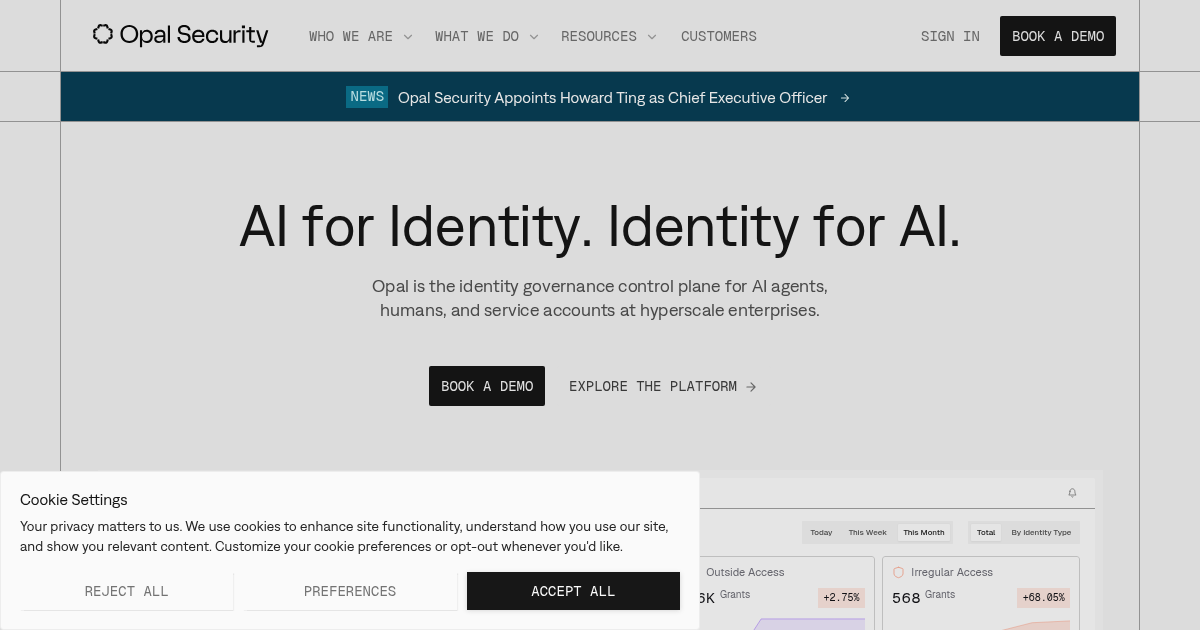Click the shield icon beside Irregular Access

(x=898, y=572)
